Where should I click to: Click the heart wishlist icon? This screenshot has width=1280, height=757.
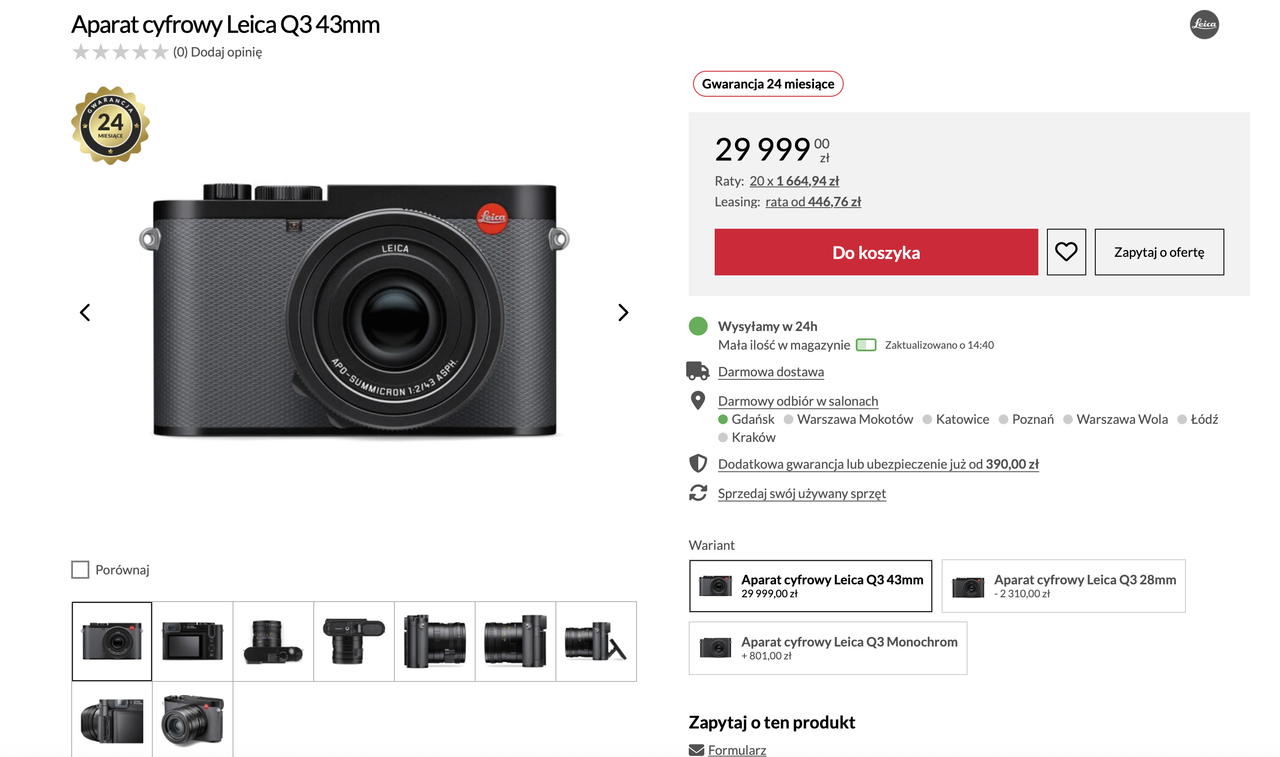point(1066,252)
